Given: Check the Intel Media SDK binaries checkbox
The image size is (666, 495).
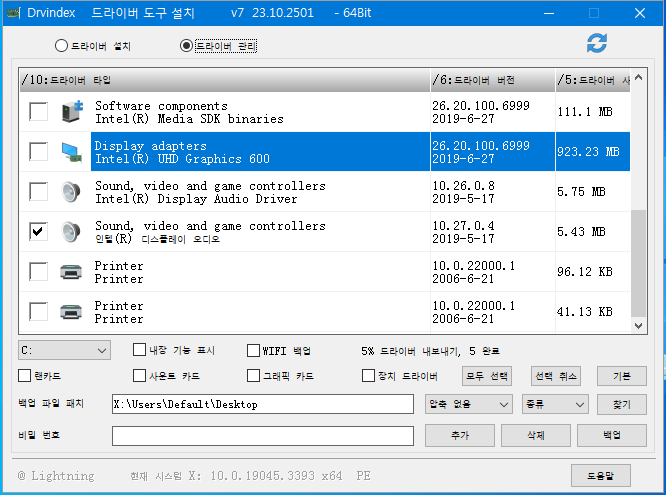Looking at the screenshot, I should click(38, 112).
